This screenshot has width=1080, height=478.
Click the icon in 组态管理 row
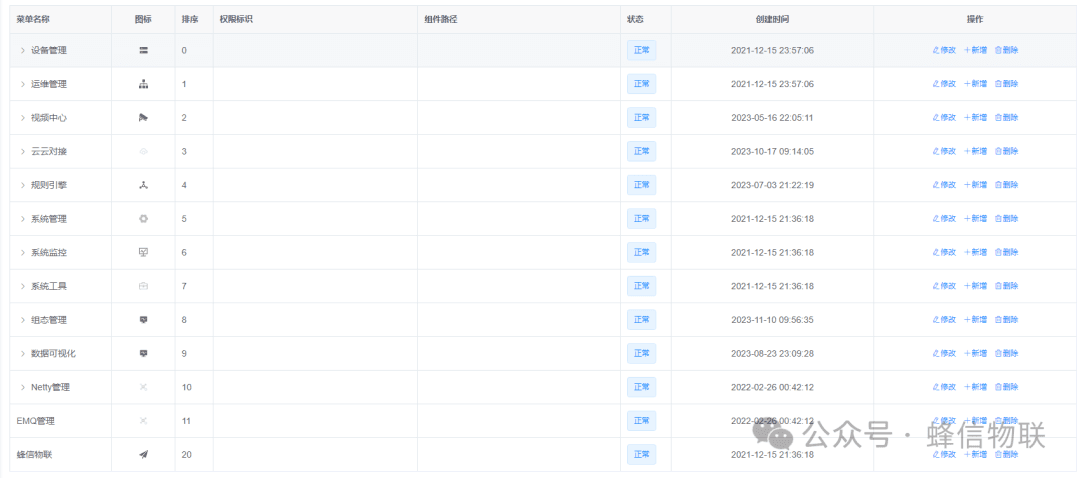pos(143,320)
